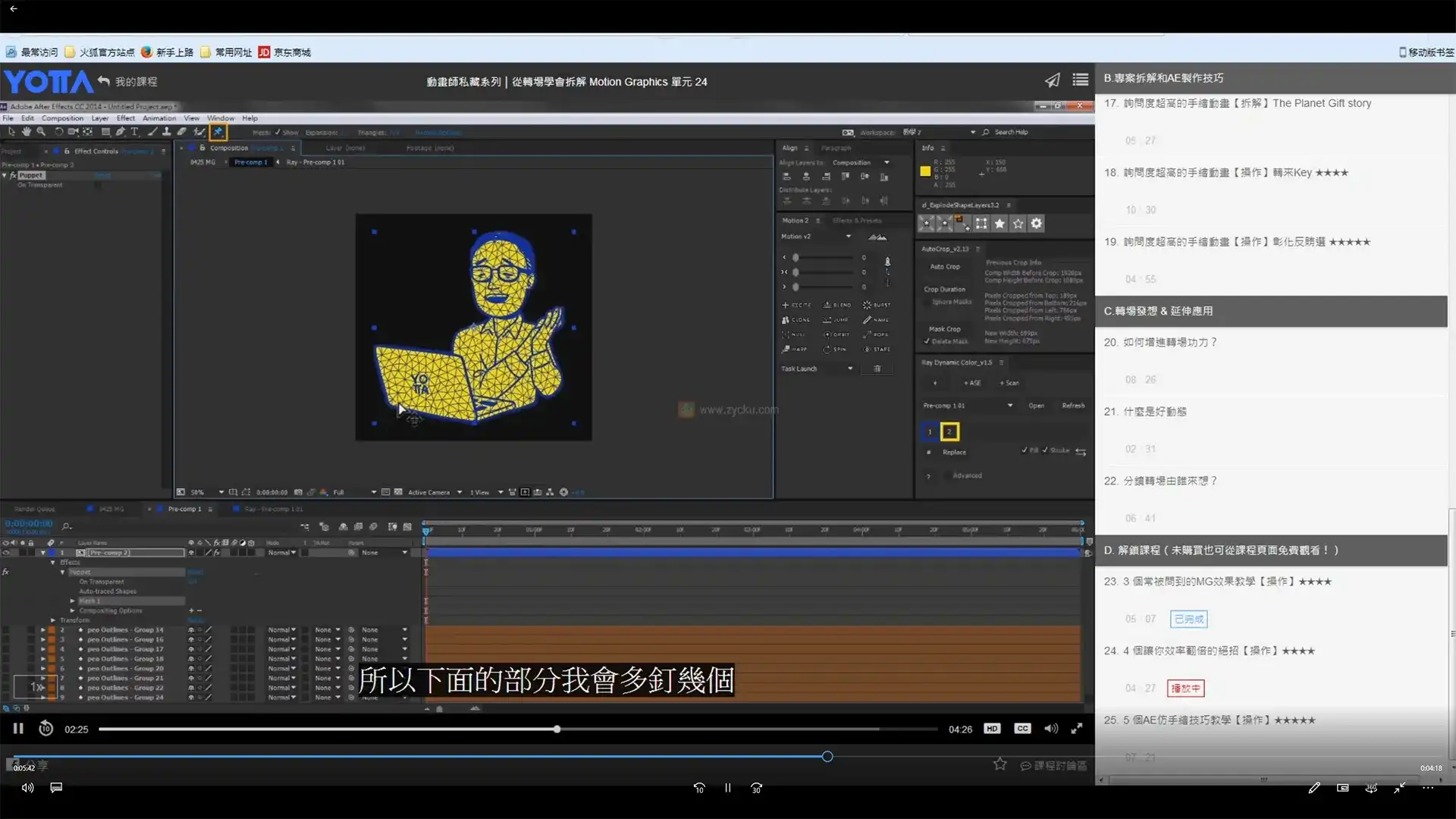Open the pen annotation tool
This screenshot has width=1456, height=819.
1313,788
